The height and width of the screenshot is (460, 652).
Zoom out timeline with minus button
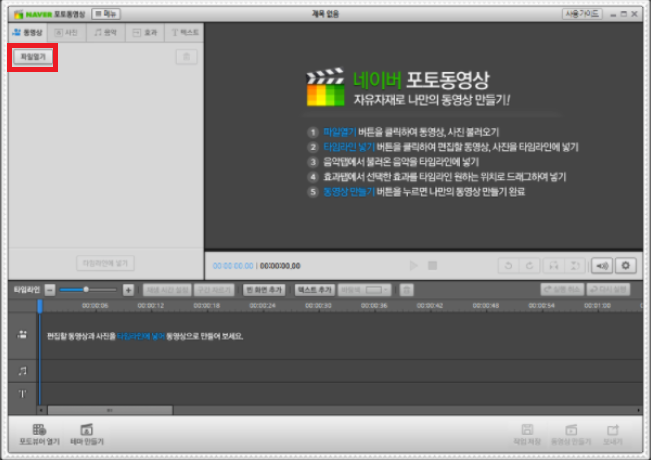[x=50, y=290]
